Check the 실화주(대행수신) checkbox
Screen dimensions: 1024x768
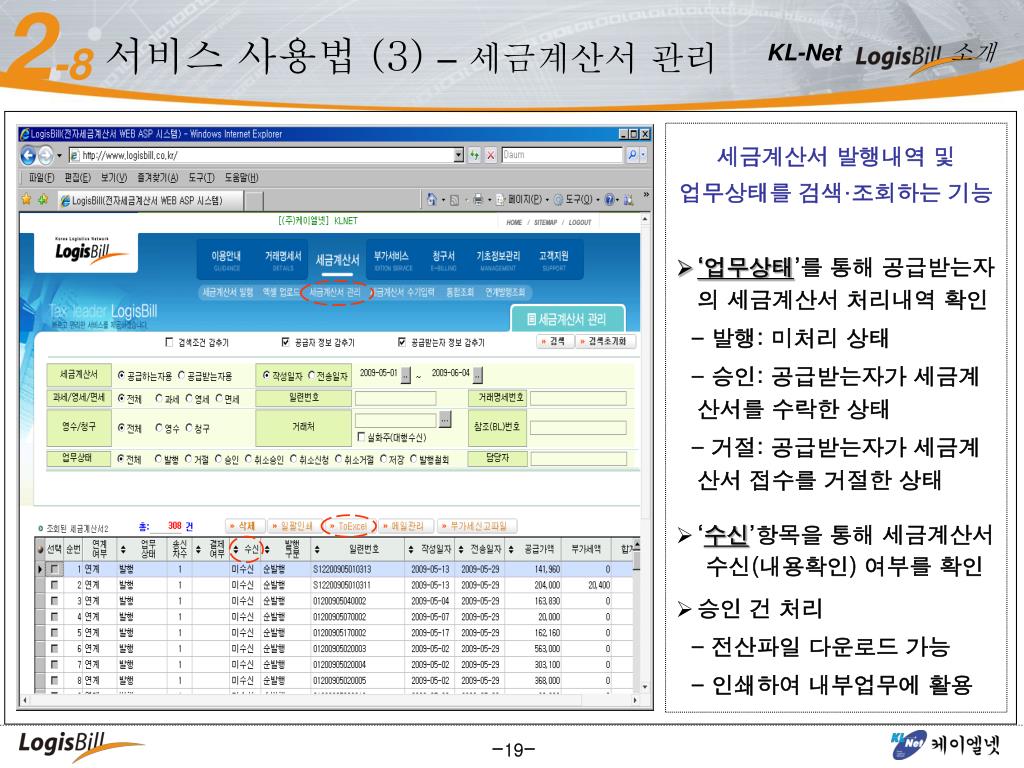coord(361,437)
